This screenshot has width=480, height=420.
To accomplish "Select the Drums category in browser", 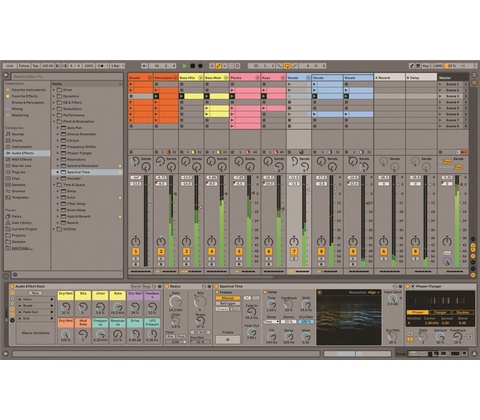I will click(x=17, y=140).
